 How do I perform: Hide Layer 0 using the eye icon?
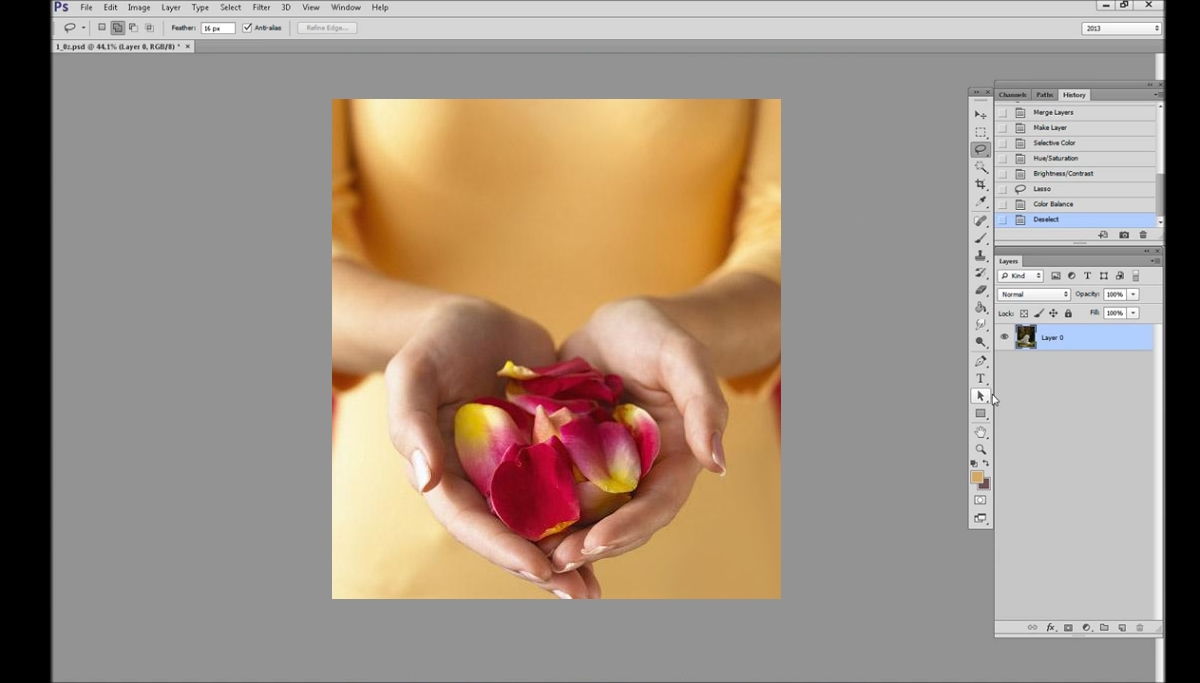(x=1005, y=337)
